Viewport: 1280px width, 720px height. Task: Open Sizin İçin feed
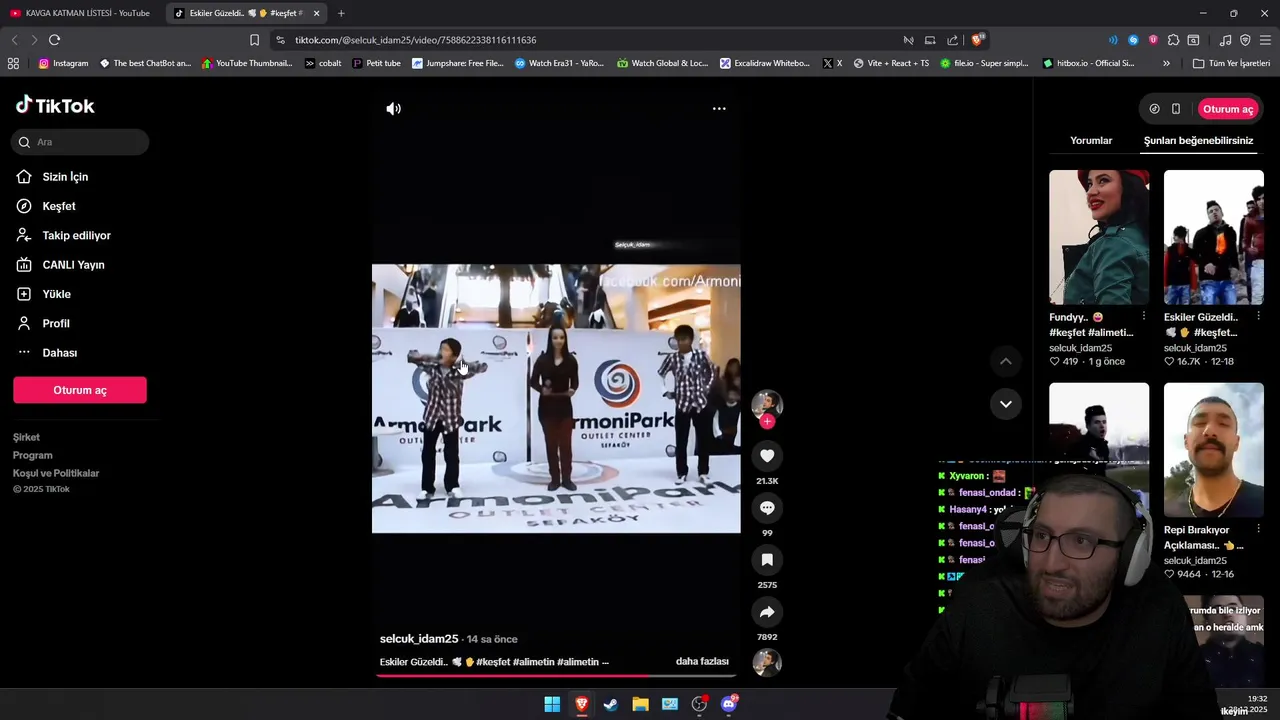point(52,177)
